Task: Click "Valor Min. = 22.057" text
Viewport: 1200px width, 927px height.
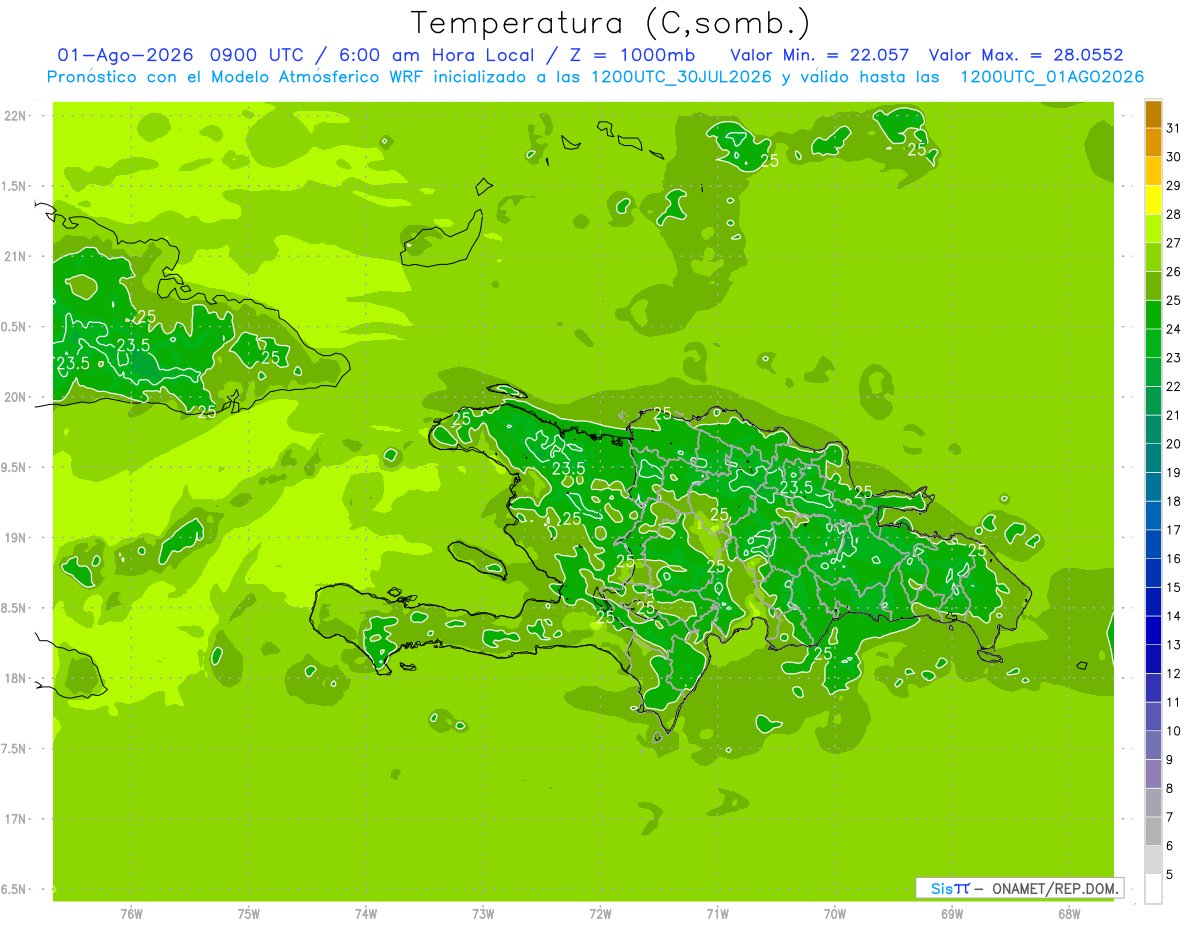Action: (820, 54)
